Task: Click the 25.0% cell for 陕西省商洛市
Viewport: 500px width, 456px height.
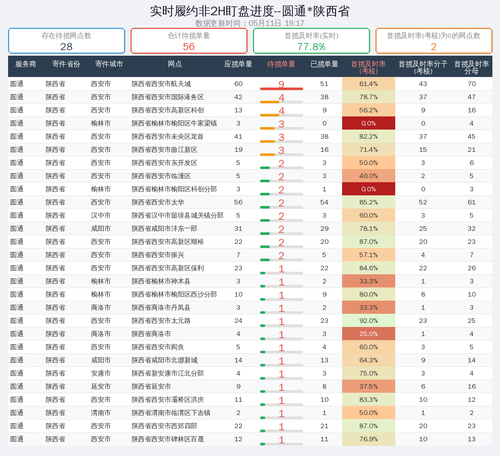Action: (368, 334)
